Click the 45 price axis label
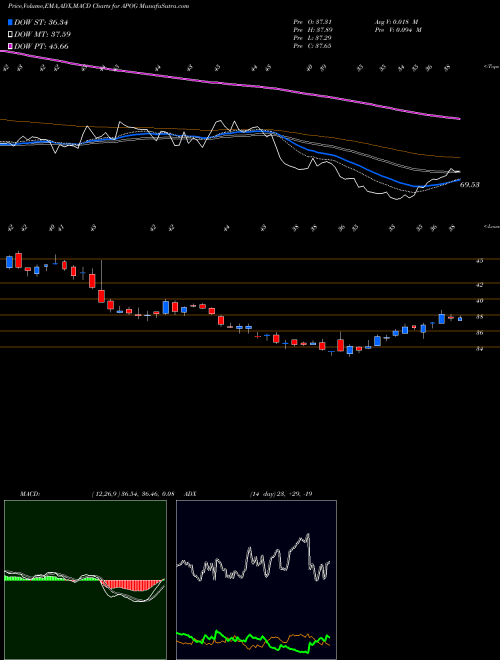This screenshot has height=660, width=500. pyautogui.click(x=479, y=261)
